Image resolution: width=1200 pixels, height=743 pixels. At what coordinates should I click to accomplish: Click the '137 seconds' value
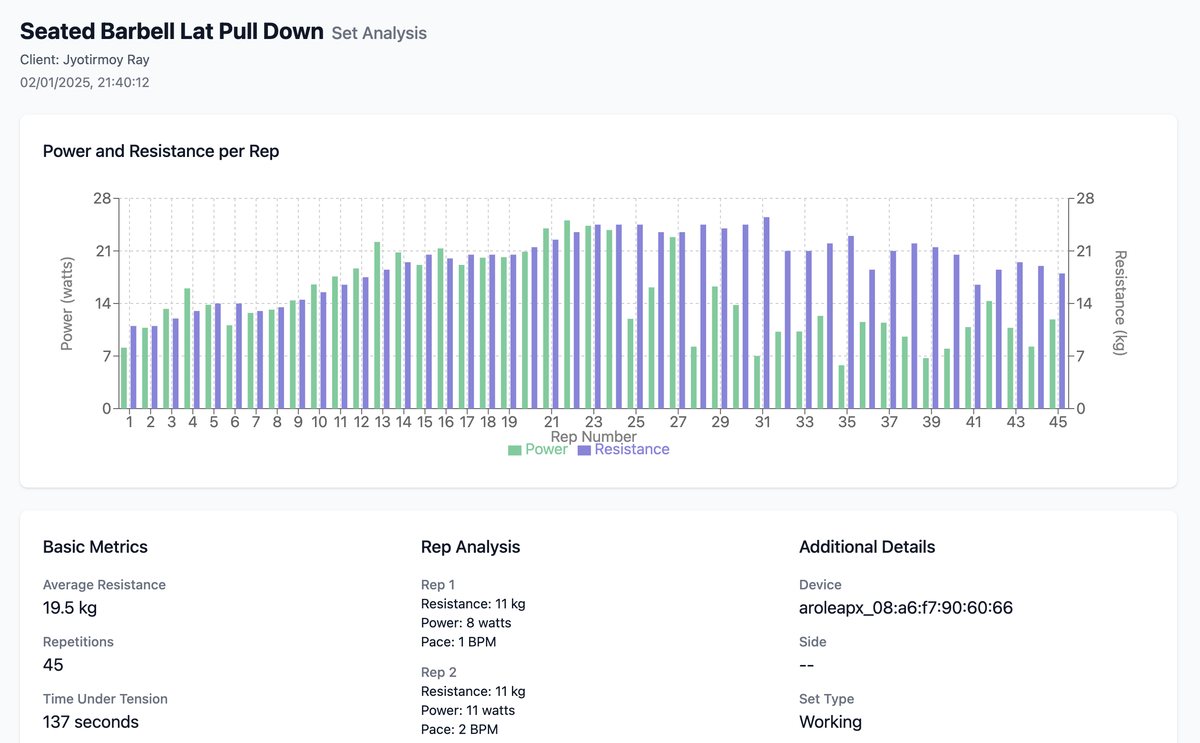91,722
